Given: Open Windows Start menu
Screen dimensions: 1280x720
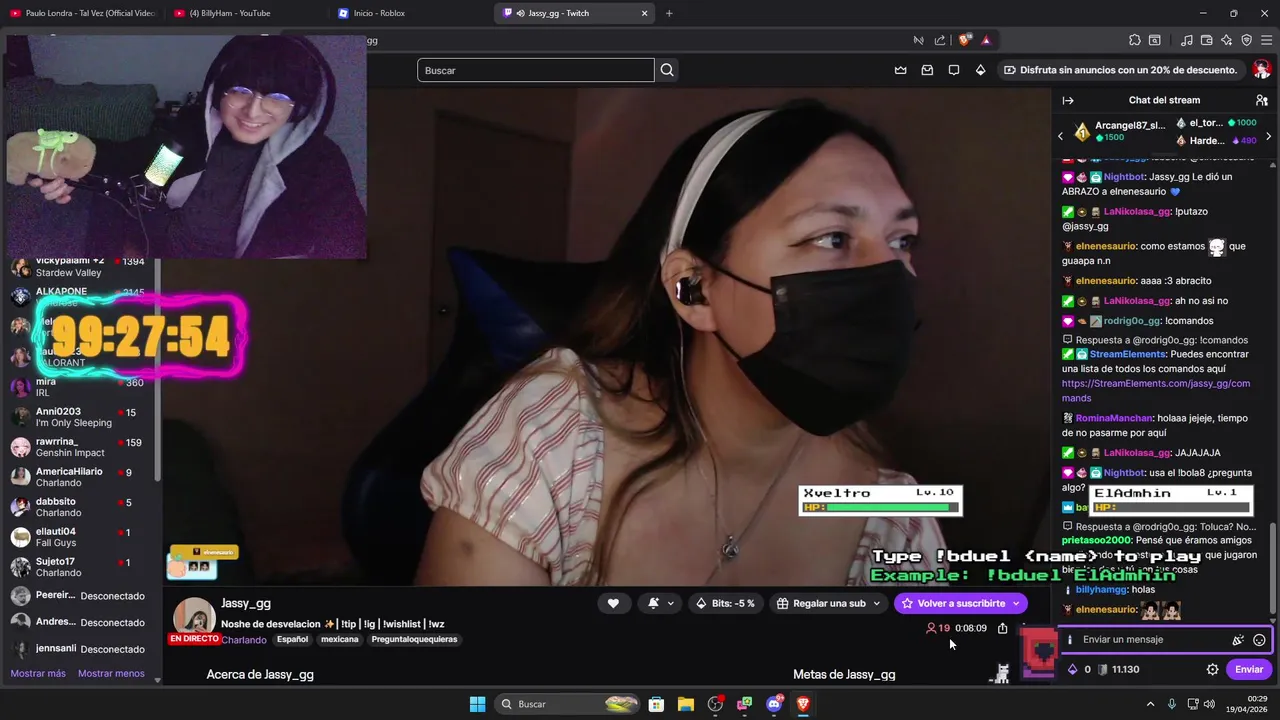Looking at the screenshot, I should click(x=477, y=704).
